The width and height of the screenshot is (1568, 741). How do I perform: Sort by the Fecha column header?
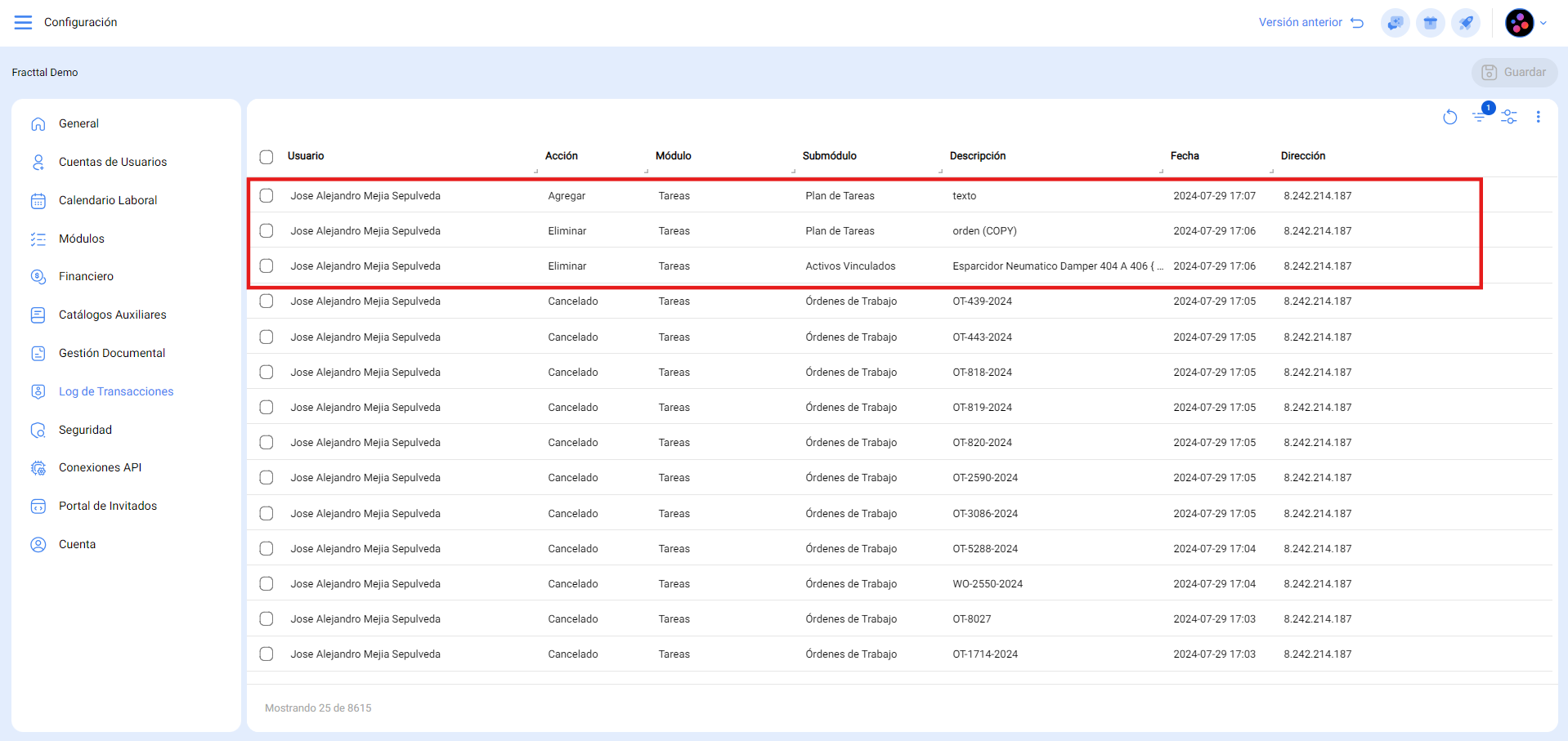click(x=1185, y=156)
